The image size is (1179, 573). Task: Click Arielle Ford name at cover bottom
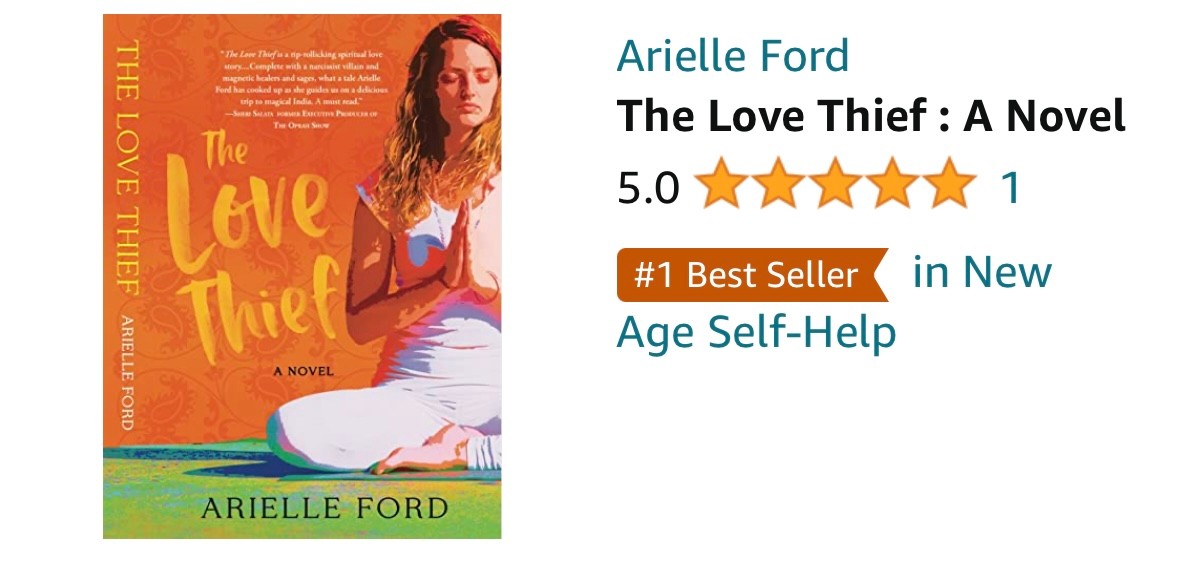(324, 506)
